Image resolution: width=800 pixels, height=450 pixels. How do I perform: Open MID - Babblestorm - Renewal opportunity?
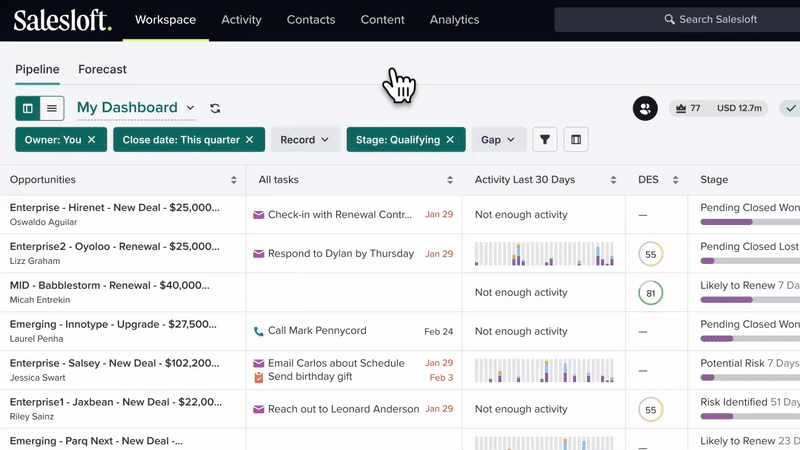pyautogui.click(x=110, y=285)
